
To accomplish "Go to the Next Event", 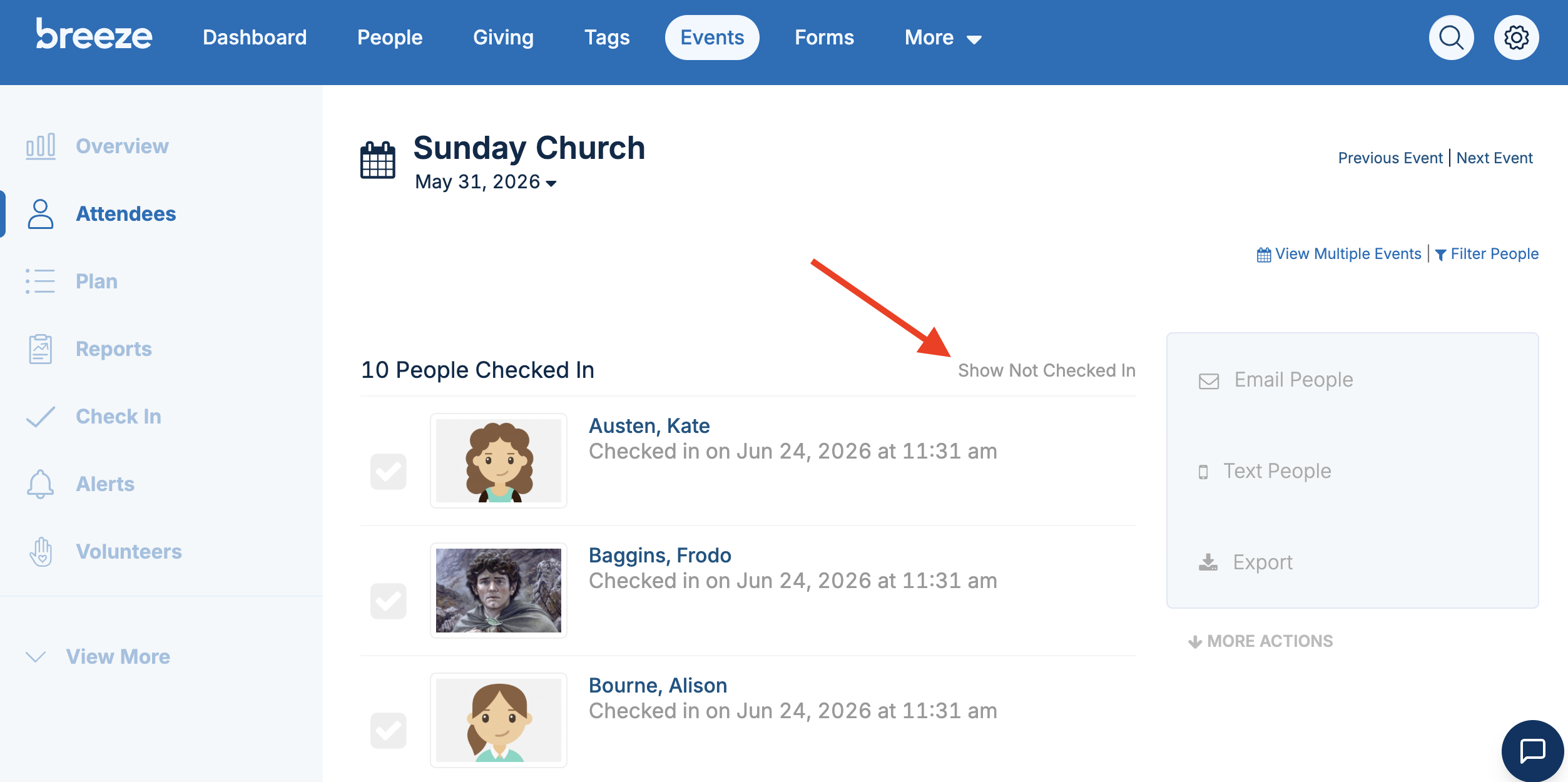I will [1494, 158].
